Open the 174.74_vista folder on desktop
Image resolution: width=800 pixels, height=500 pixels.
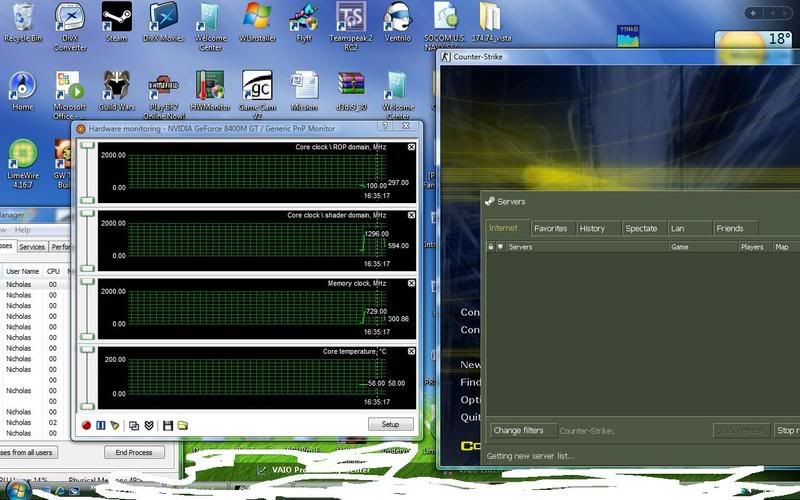point(491,22)
